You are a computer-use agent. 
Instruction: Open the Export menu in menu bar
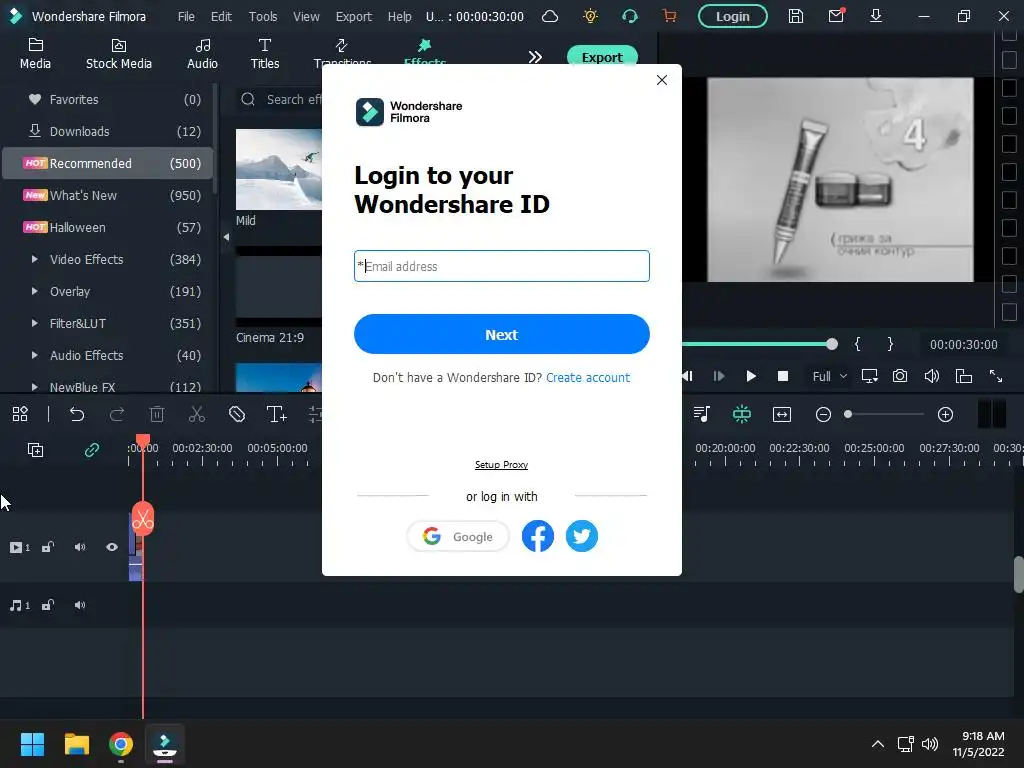[x=353, y=16]
